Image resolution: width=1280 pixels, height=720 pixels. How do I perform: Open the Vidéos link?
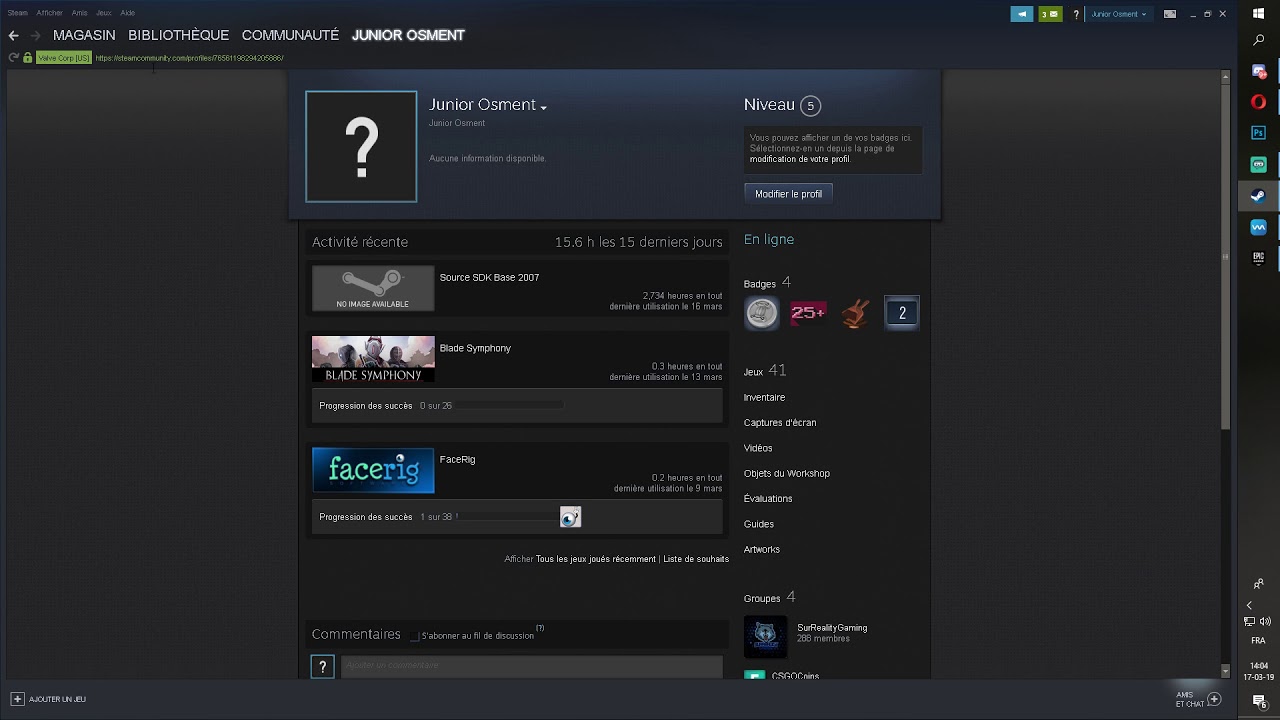pos(758,448)
